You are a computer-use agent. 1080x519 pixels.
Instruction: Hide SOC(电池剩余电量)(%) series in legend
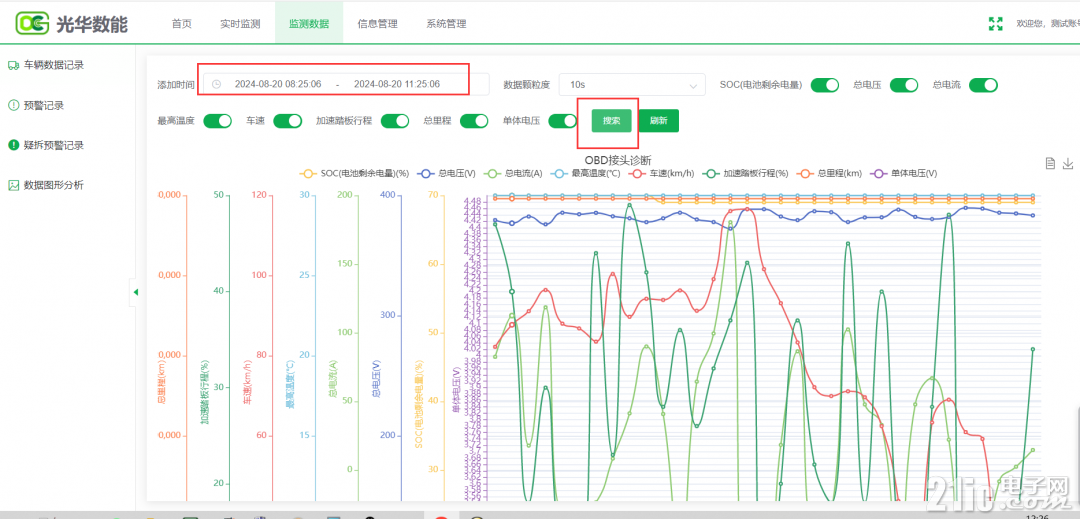coord(355,173)
